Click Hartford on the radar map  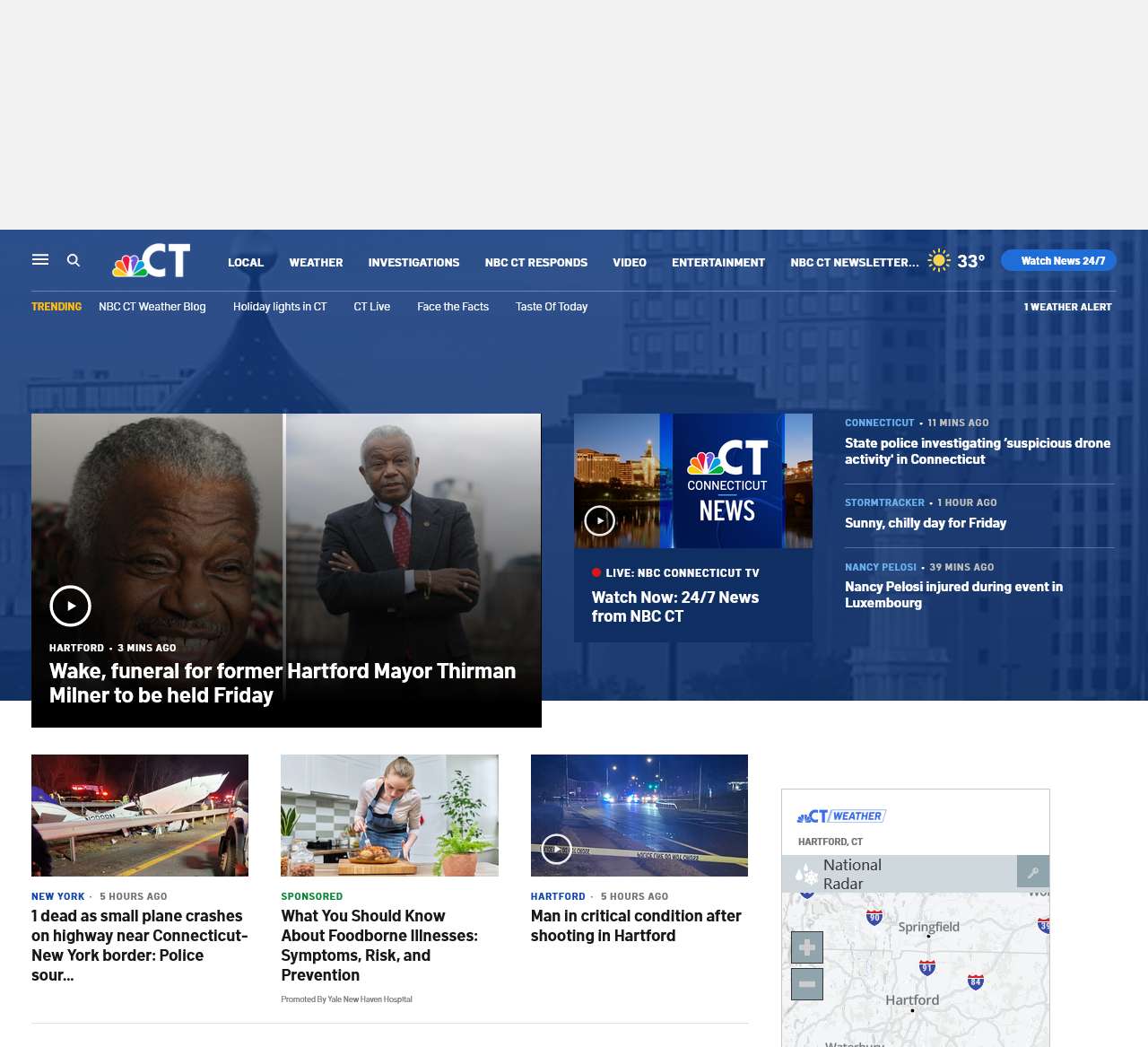[x=912, y=999]
